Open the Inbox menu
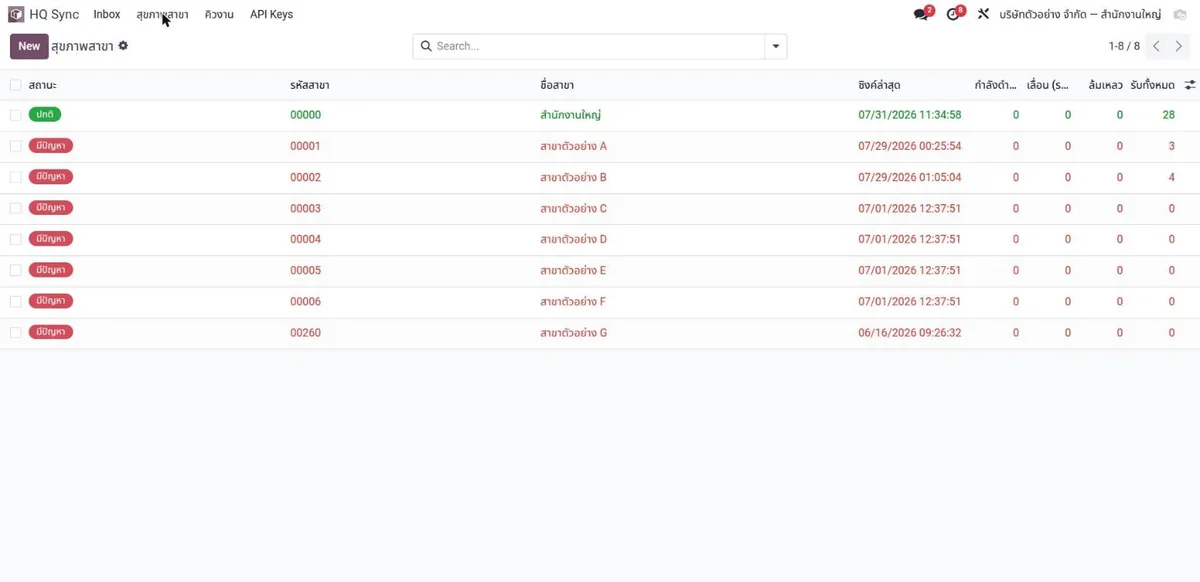Viewport: 1200px width, 582px height. coord(107,14)
